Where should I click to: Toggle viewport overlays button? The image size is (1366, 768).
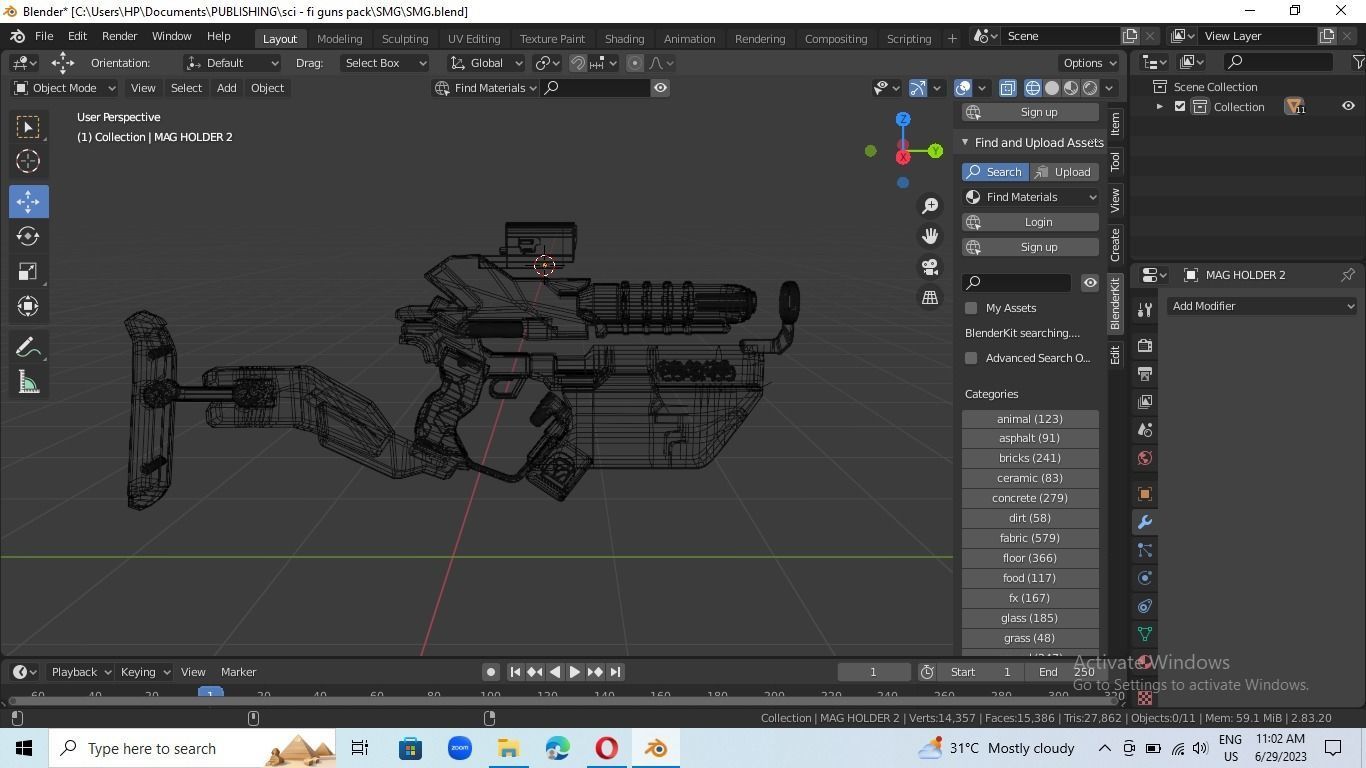[963, 88]
